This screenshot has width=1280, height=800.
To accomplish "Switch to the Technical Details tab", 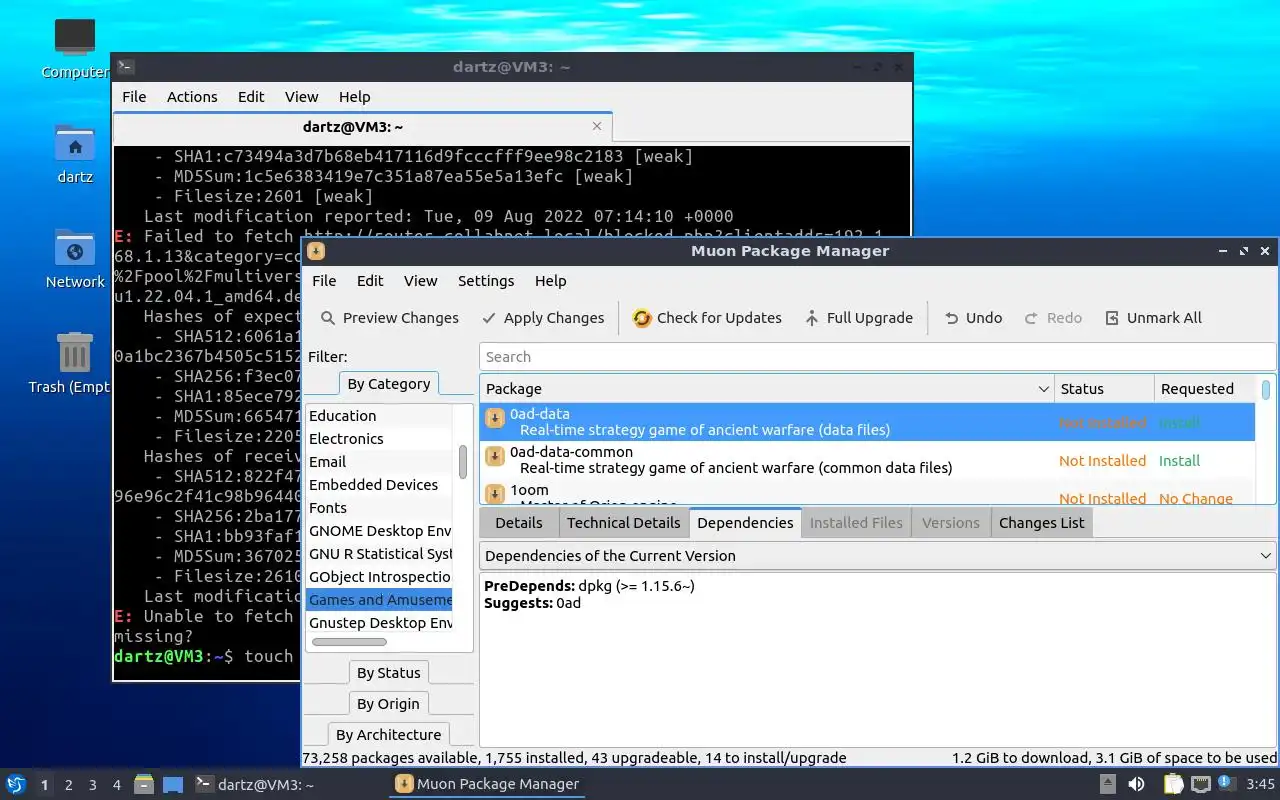I will pyautogui.click(x=623, y=523).
